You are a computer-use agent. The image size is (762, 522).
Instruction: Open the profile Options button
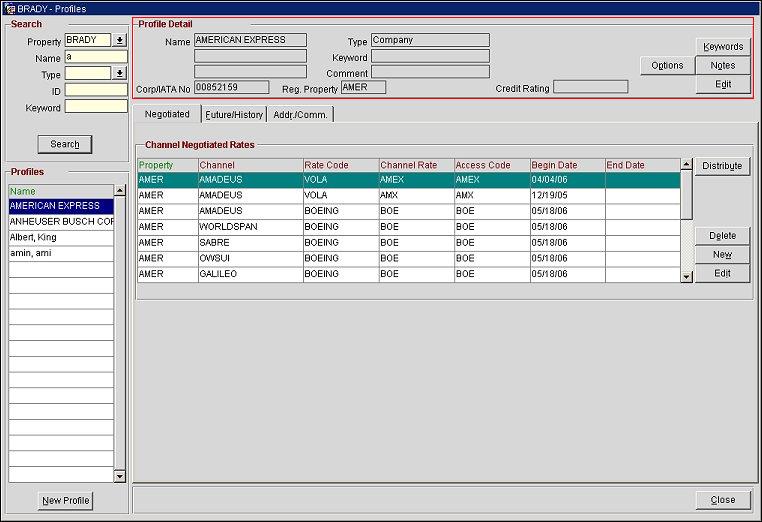tap(667, 65)
